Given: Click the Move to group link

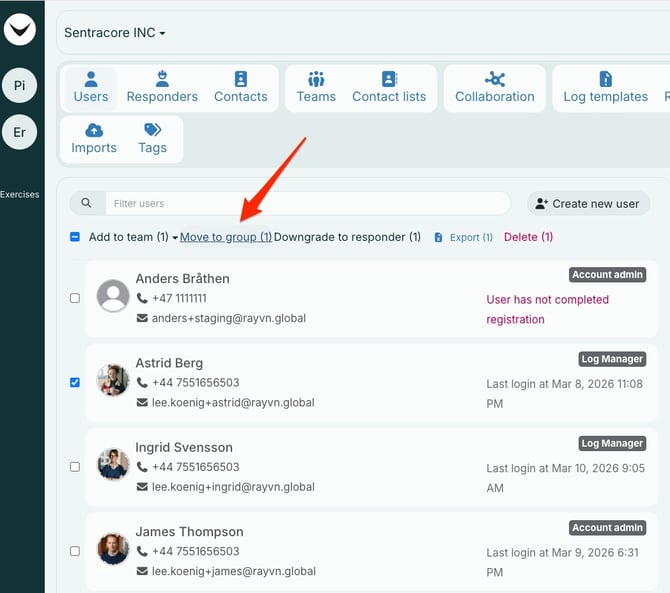Looking at the screenshot, I should [225, 237].
